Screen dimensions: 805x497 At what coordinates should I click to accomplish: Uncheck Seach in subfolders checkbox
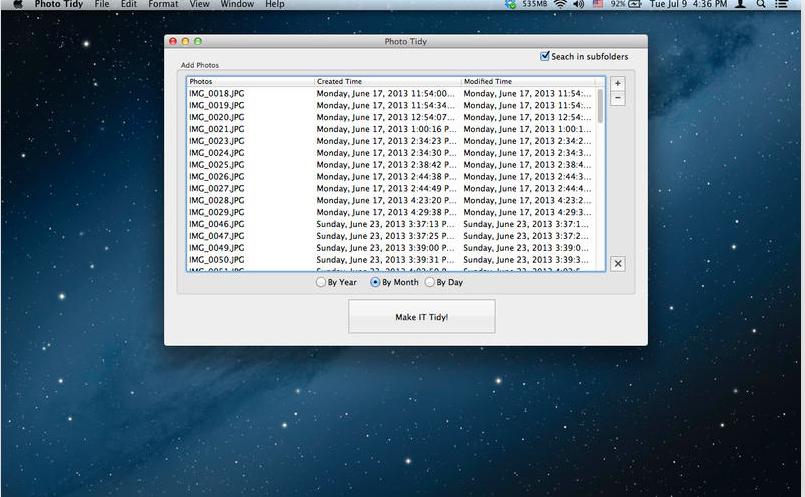click(x=545, y=56)
